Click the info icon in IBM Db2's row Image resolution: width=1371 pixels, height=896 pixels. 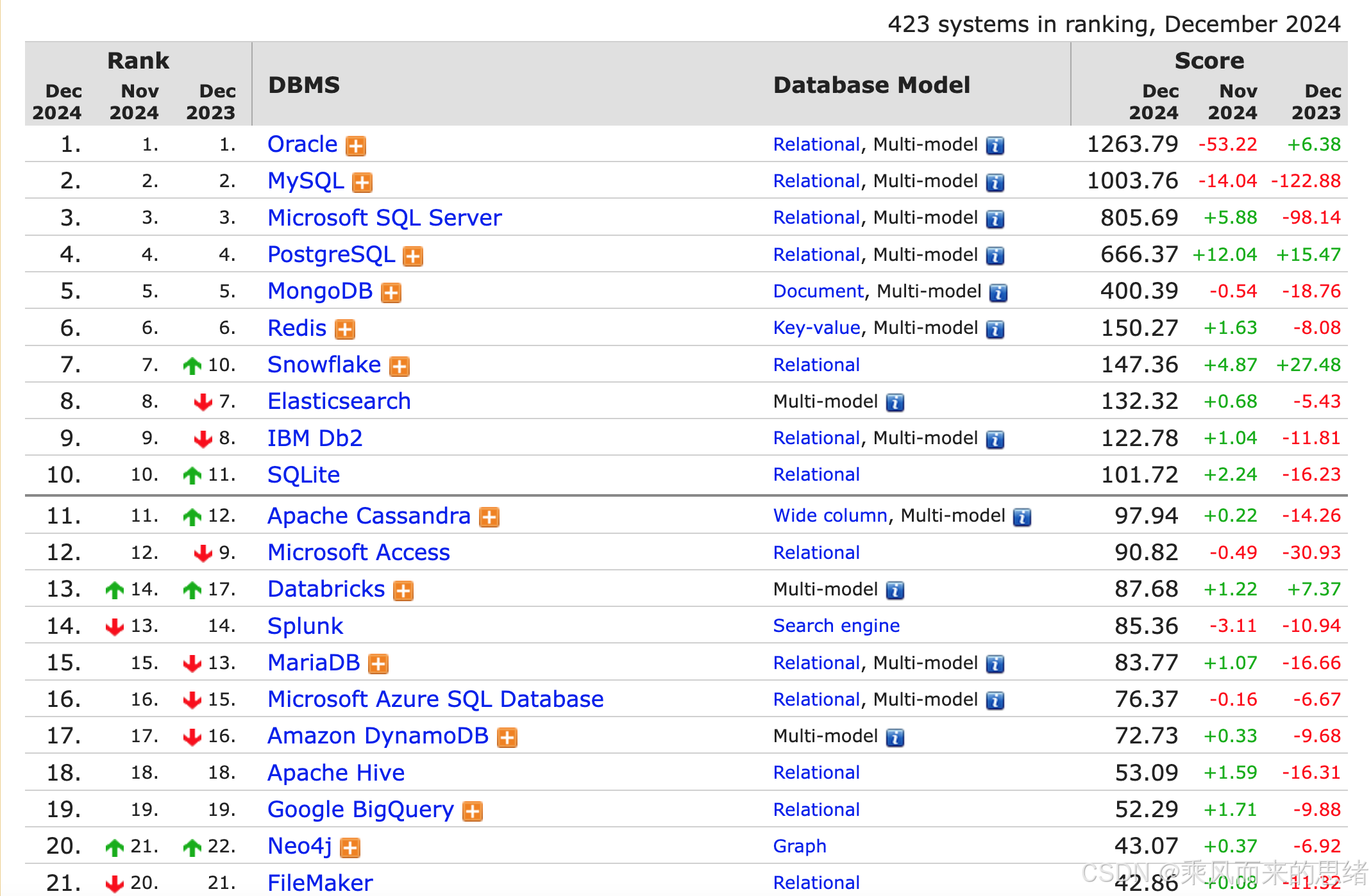(x=995, y=440)
